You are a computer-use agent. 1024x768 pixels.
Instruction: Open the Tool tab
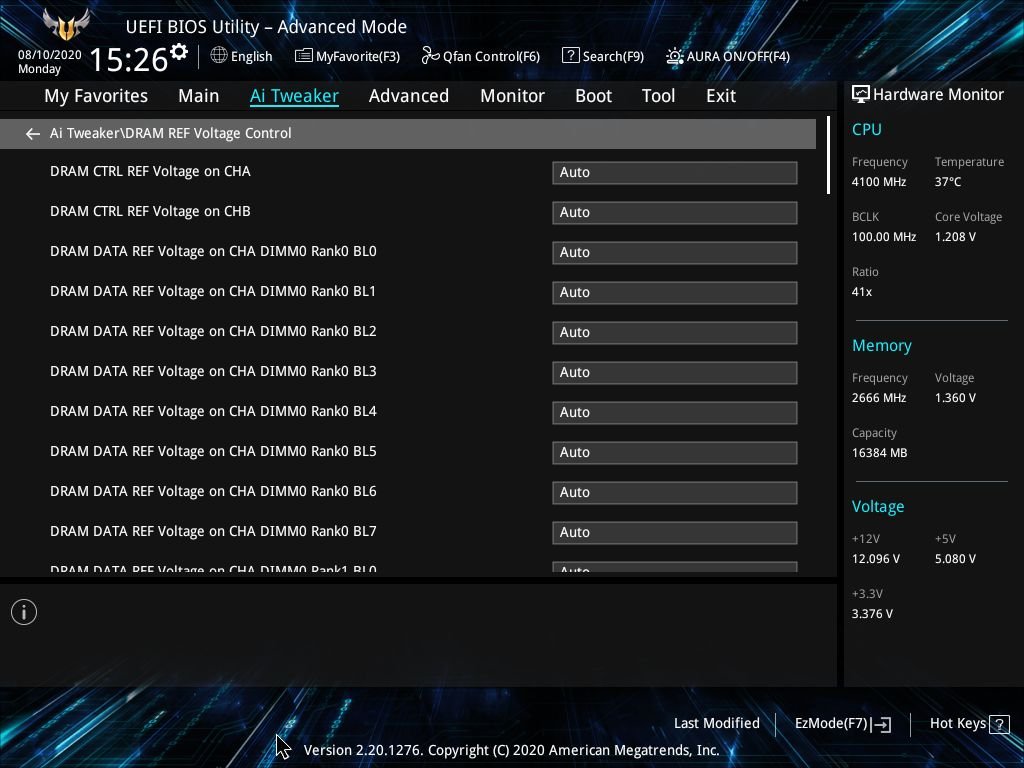tap(658, 96)
